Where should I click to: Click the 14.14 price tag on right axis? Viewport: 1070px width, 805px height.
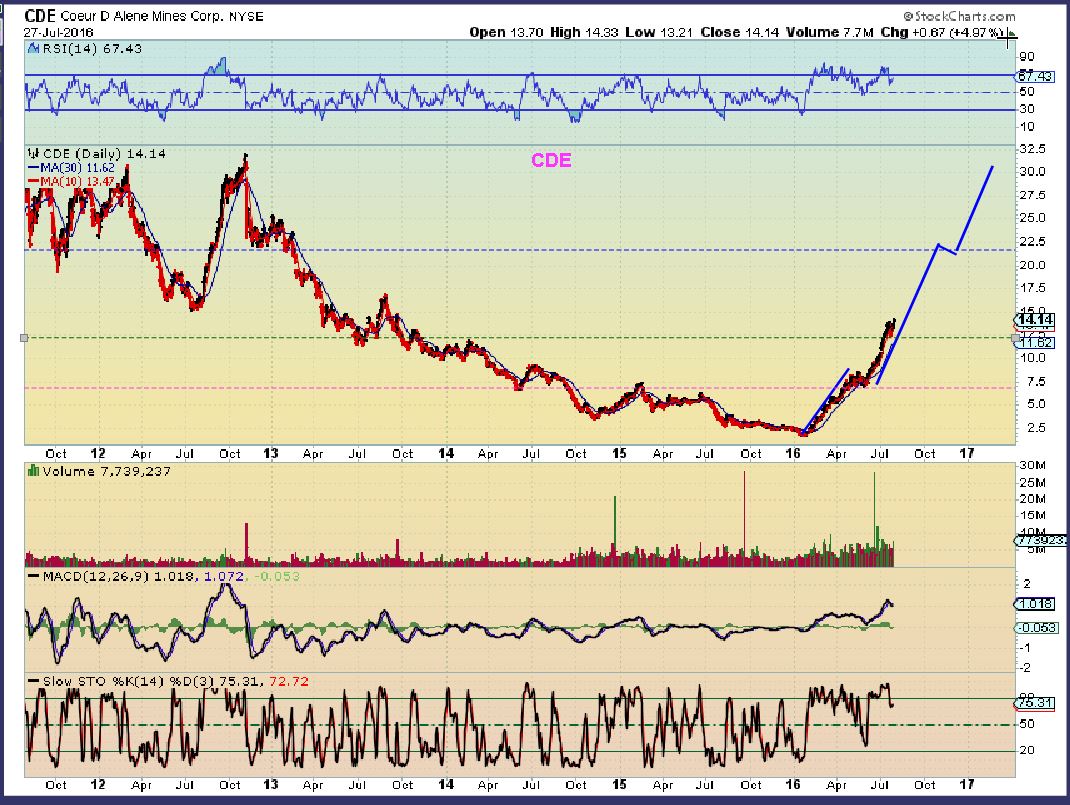pos(1035,319)
